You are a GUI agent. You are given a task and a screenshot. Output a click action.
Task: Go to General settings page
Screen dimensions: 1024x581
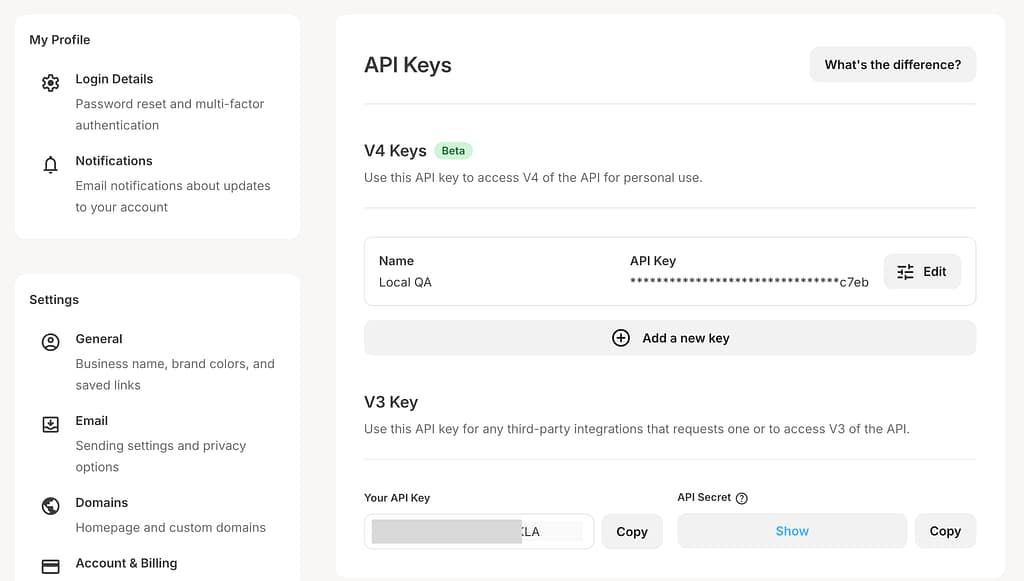pyautogui.click(x=99, y=339)
